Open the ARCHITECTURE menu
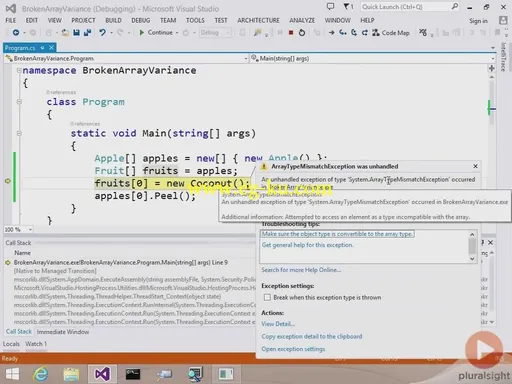 point(258,20)
